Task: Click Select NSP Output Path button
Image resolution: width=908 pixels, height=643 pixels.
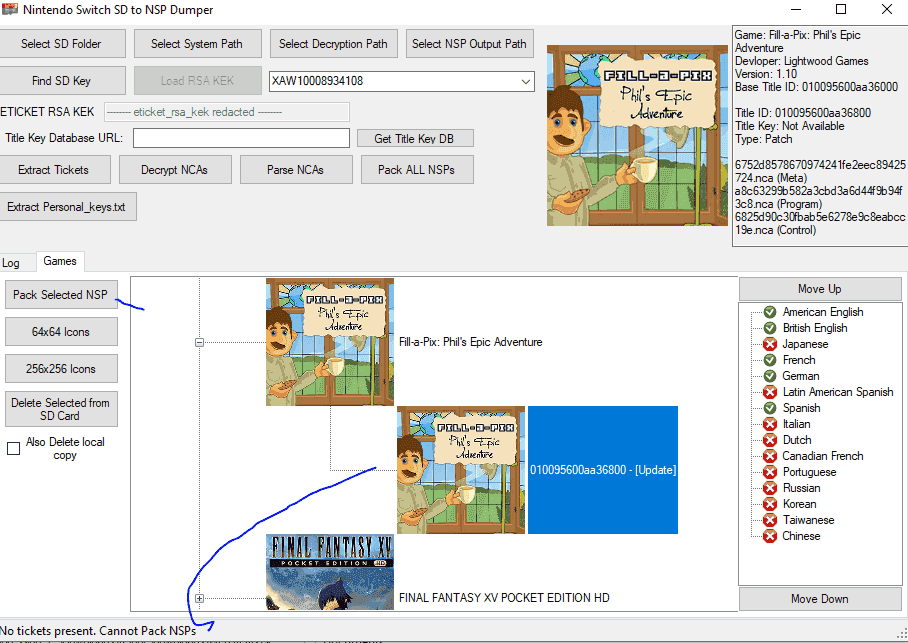Action: click(470, 44)
